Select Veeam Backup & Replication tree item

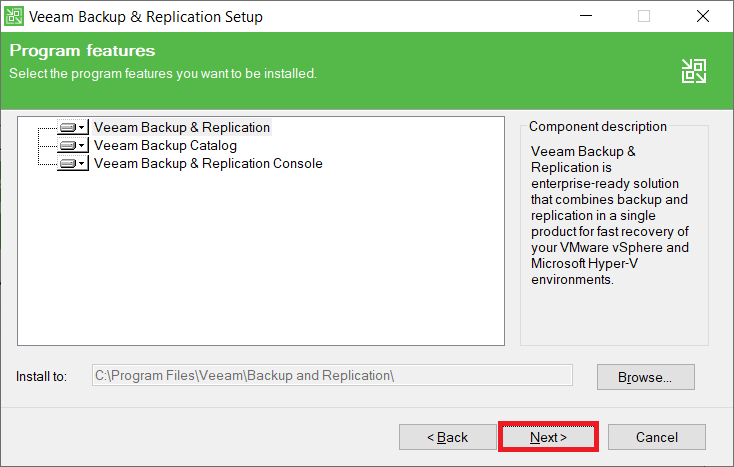tap(182, 128)
